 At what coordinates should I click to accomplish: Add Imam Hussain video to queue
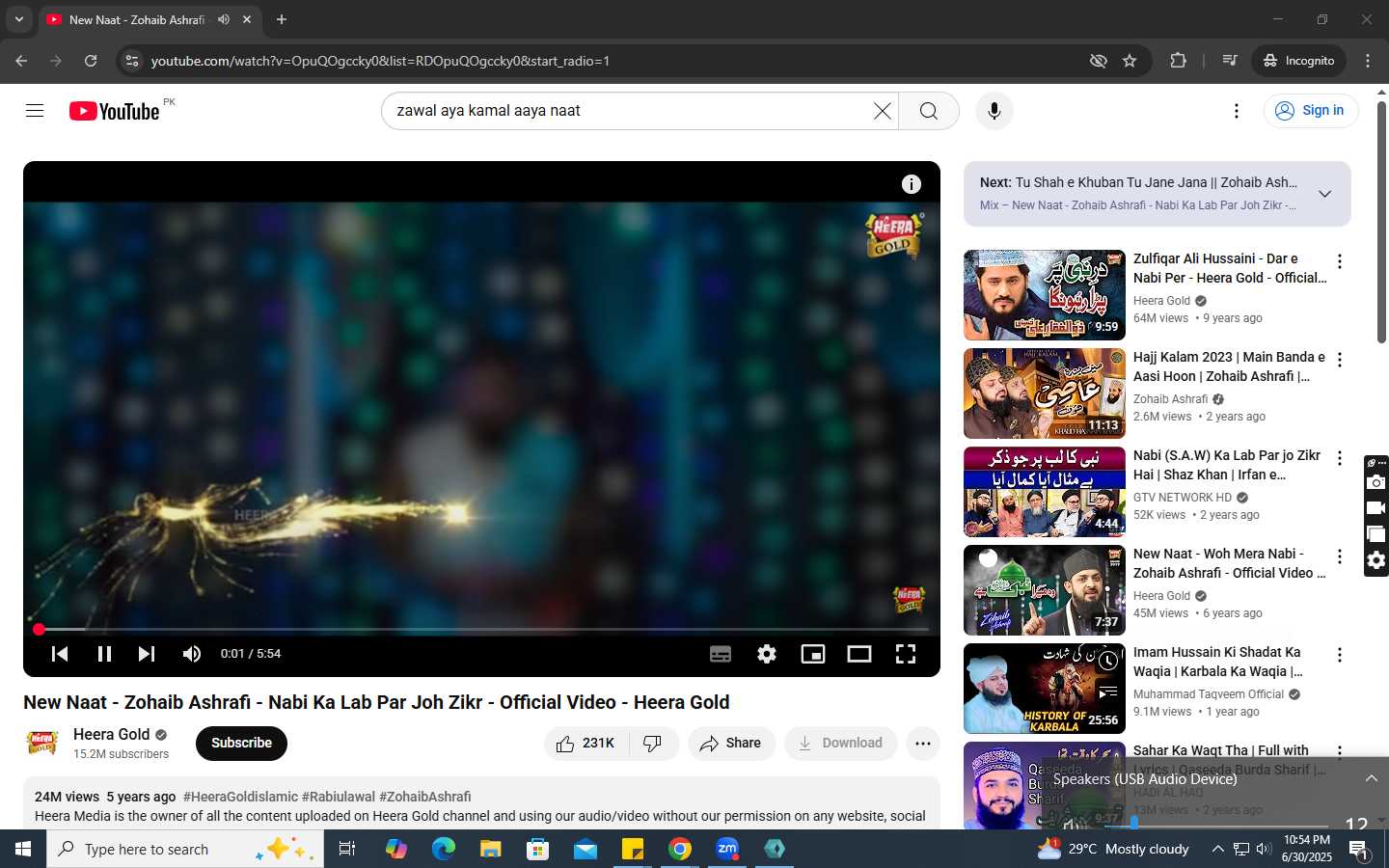[x=1108, y=692]
